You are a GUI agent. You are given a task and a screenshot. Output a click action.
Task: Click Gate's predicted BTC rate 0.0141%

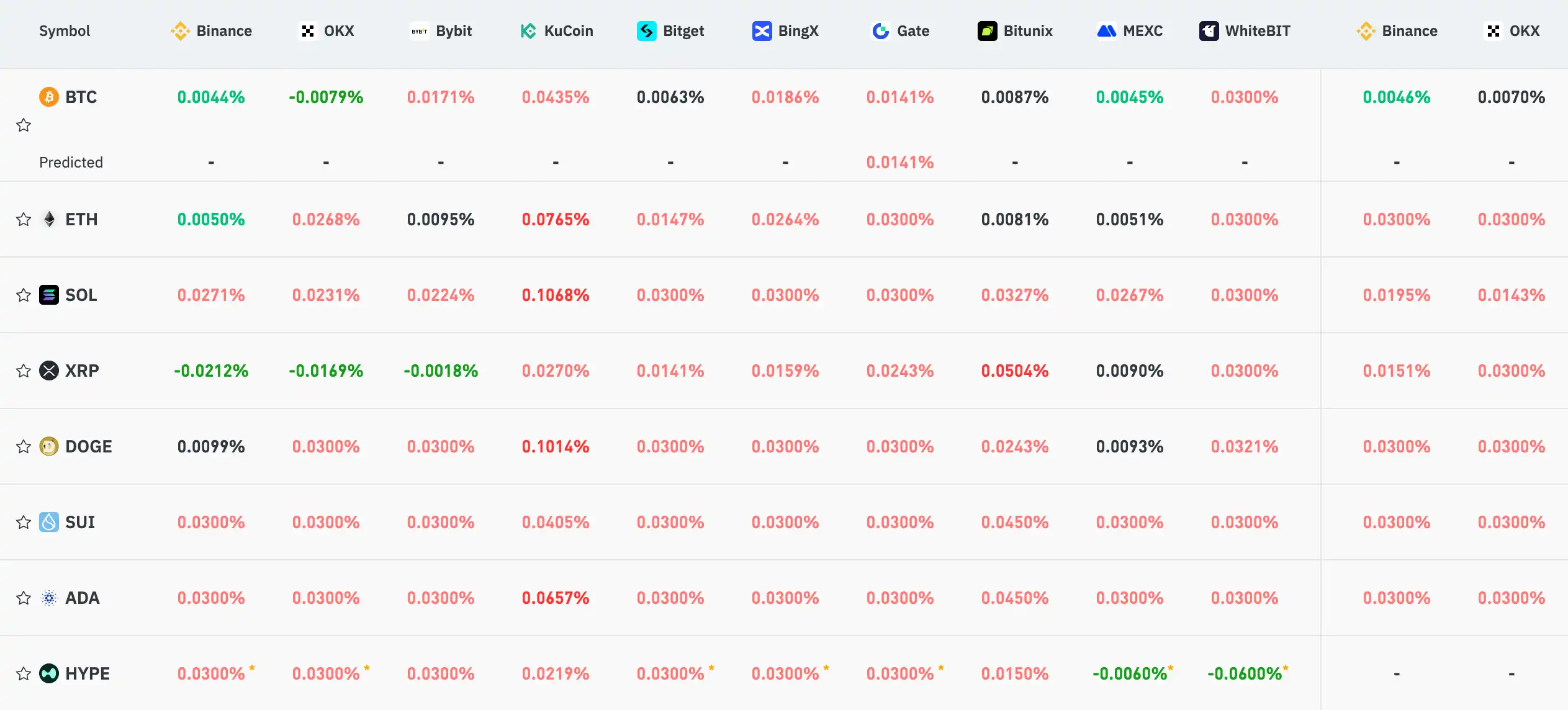coord(900,163)
